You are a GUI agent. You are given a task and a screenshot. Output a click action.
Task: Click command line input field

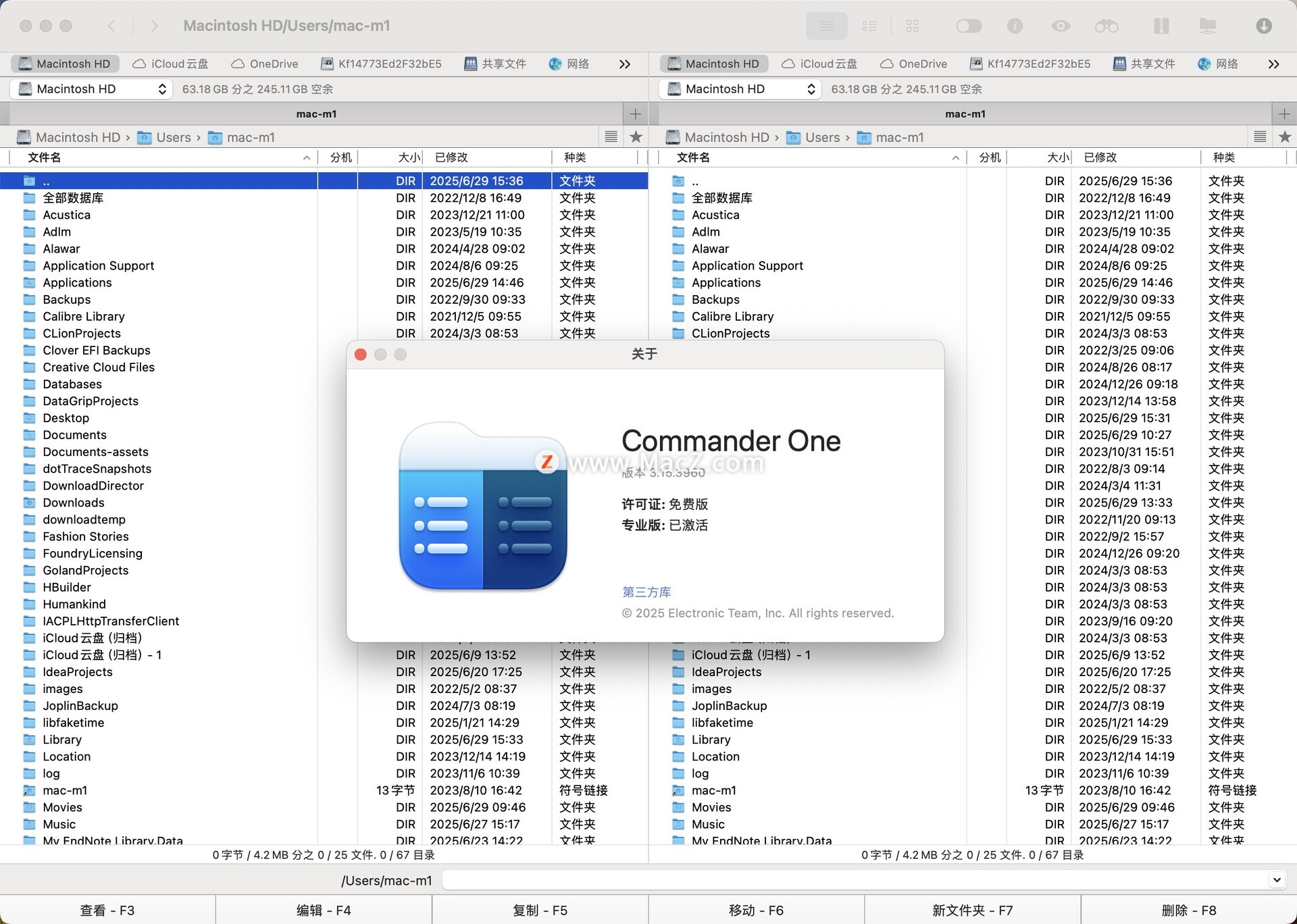click(x=855, y=880)
